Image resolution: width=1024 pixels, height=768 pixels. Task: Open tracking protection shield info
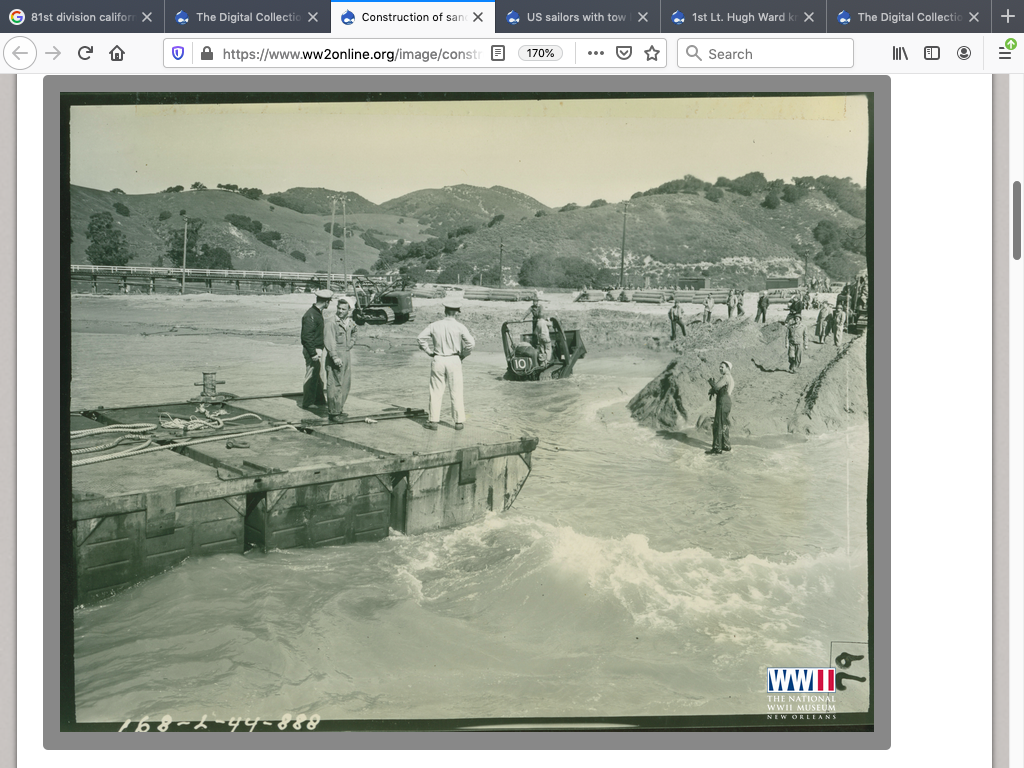tap(179, 53)
